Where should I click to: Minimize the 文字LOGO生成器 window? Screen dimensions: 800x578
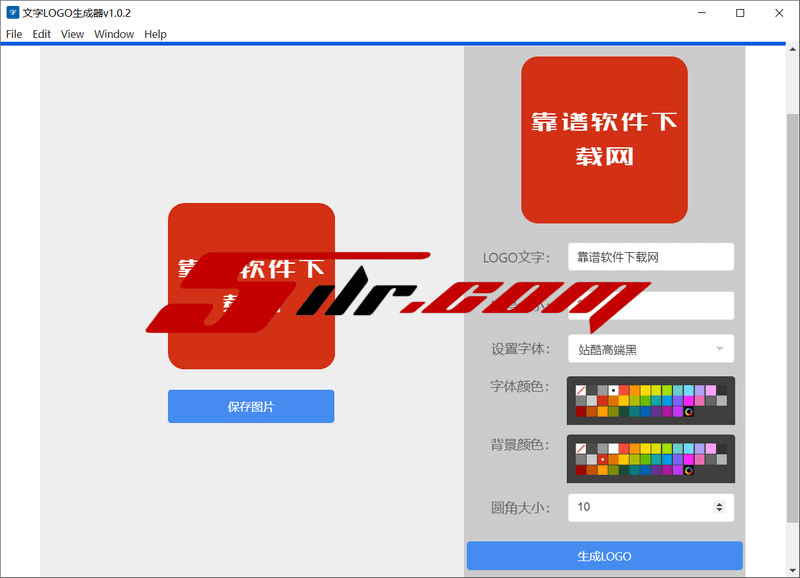point(702,13)
